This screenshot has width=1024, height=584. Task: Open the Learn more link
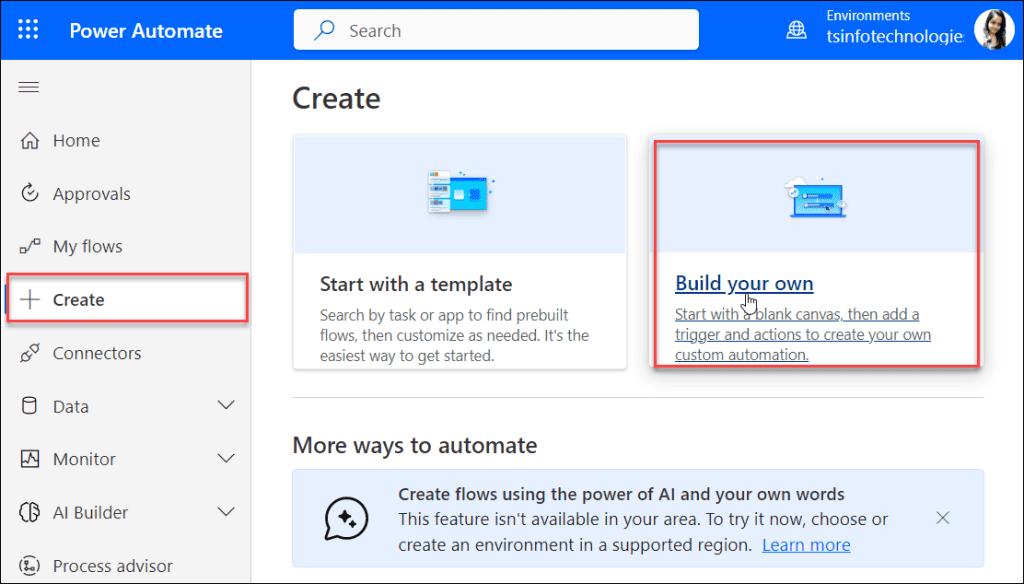(806, 545)
